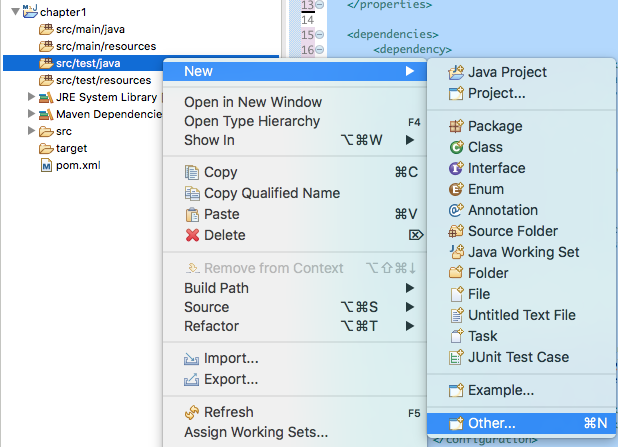Click the Folder icon in New submenu
618x447 pixels.
[x=456, y=273]
